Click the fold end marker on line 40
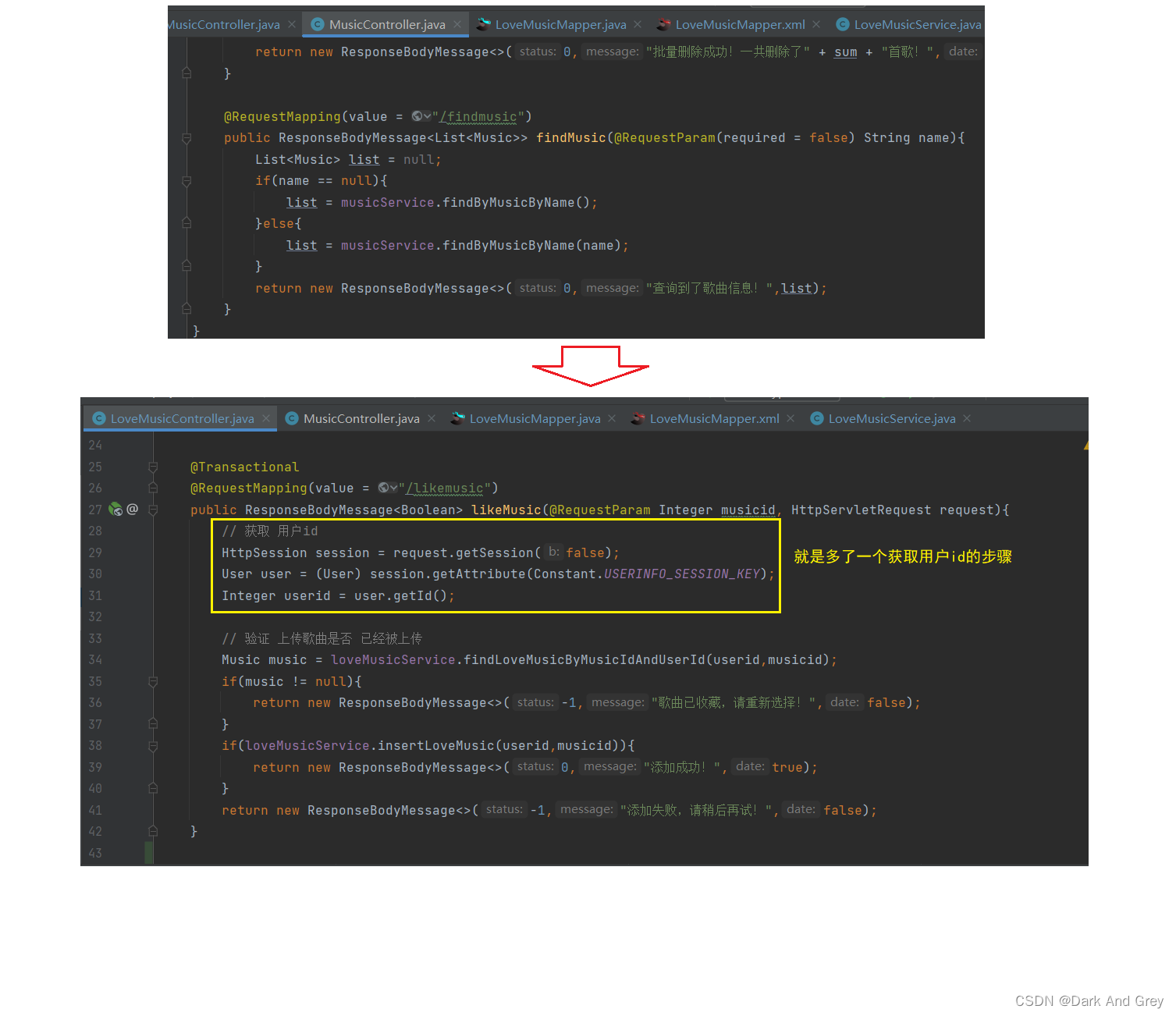This screenshot has width=1176, height=1016. pos(153,789)
